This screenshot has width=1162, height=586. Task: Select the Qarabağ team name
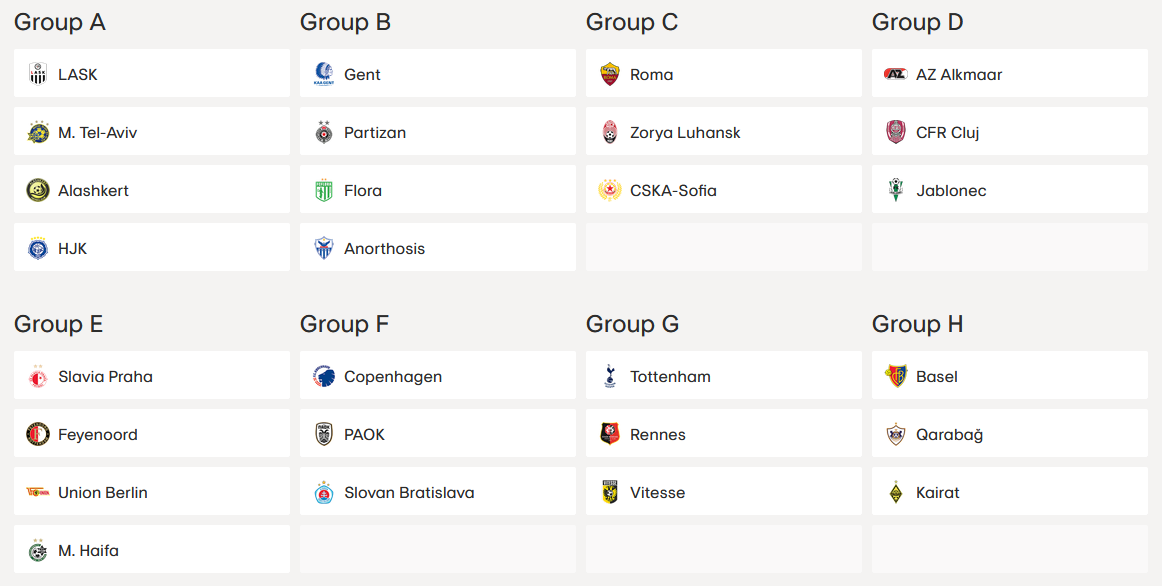click(x=949, y=434)
